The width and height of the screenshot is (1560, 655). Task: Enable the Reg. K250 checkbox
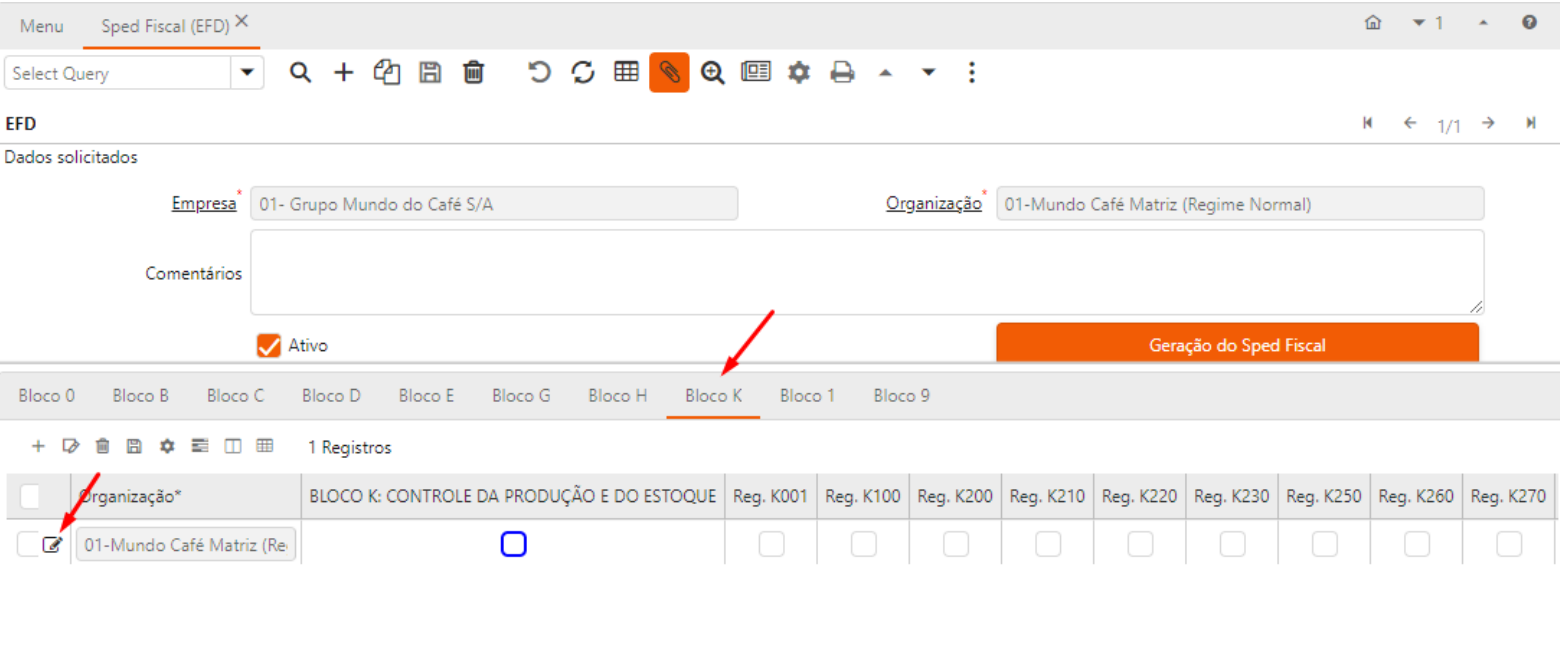(1325, 544)
